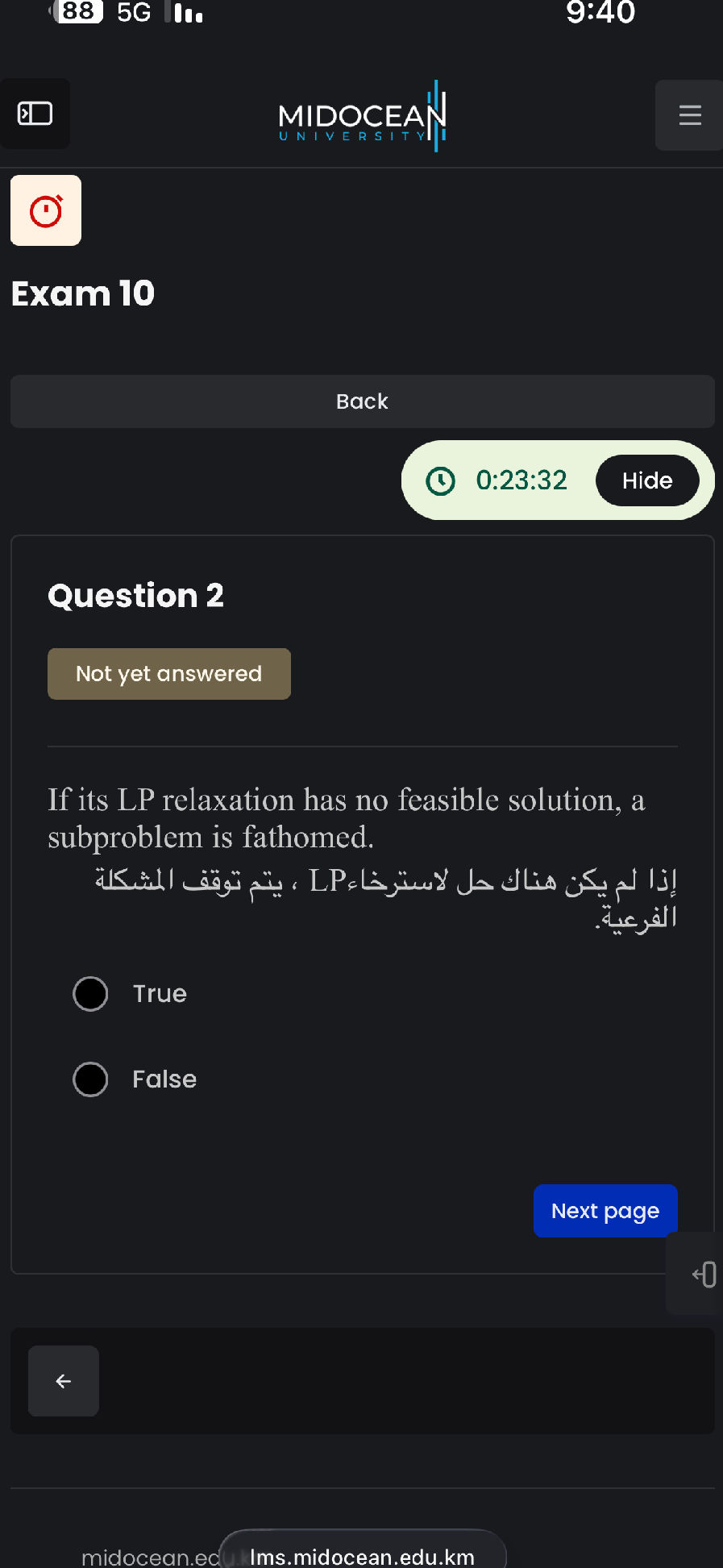The width and height of the screenshot is (723, 1568).
Task: Click the countdown showing 0:23:32
Action: tap(520, 480)
